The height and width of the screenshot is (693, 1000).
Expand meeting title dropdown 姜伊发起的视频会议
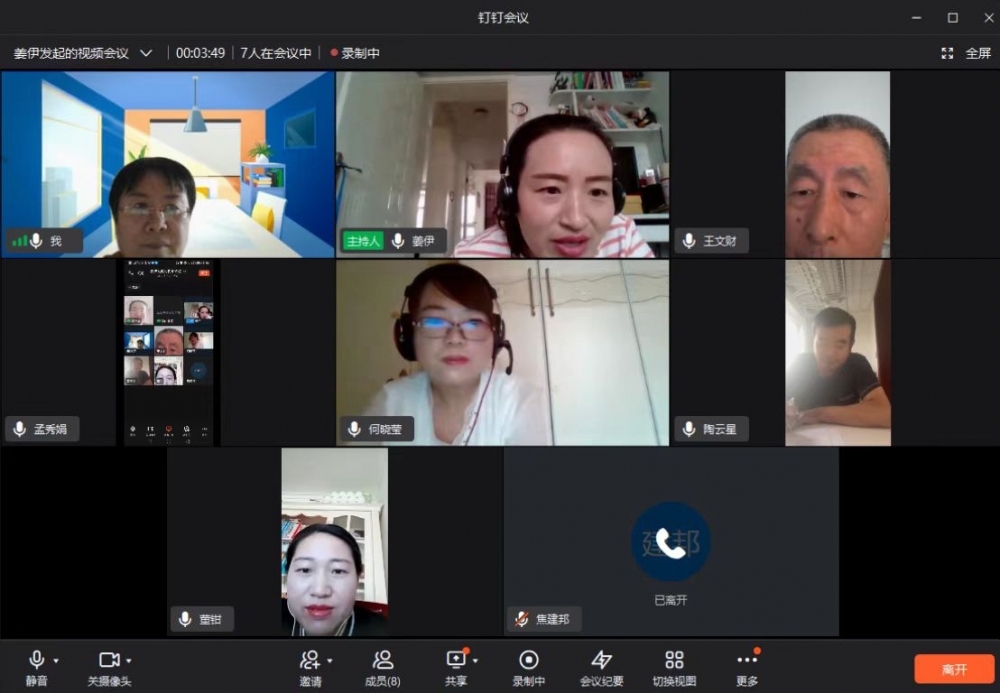[146, 53]
